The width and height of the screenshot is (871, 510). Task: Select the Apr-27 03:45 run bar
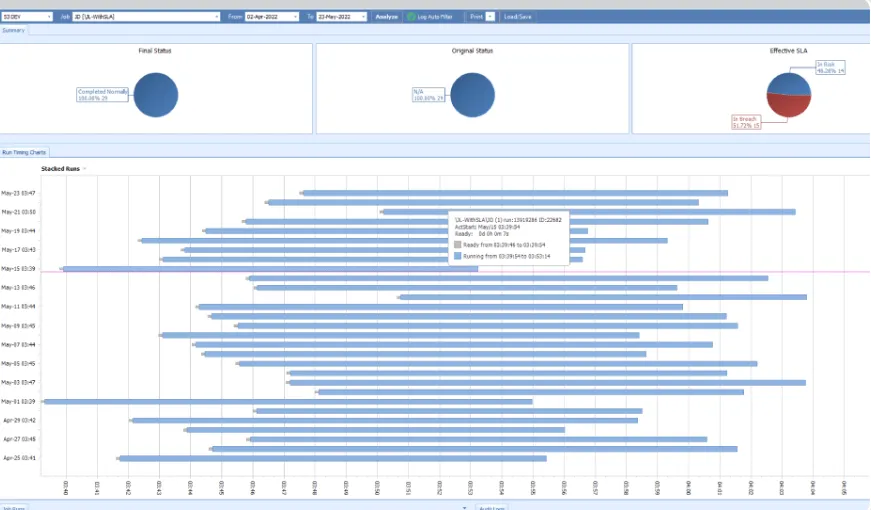(478, 439)
